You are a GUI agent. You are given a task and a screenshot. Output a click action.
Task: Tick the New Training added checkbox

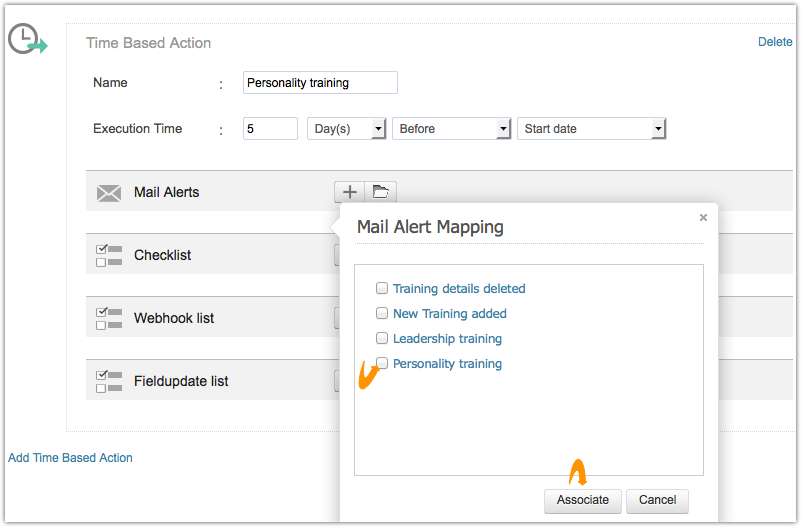pyautogui.click(x=382, y=313)
